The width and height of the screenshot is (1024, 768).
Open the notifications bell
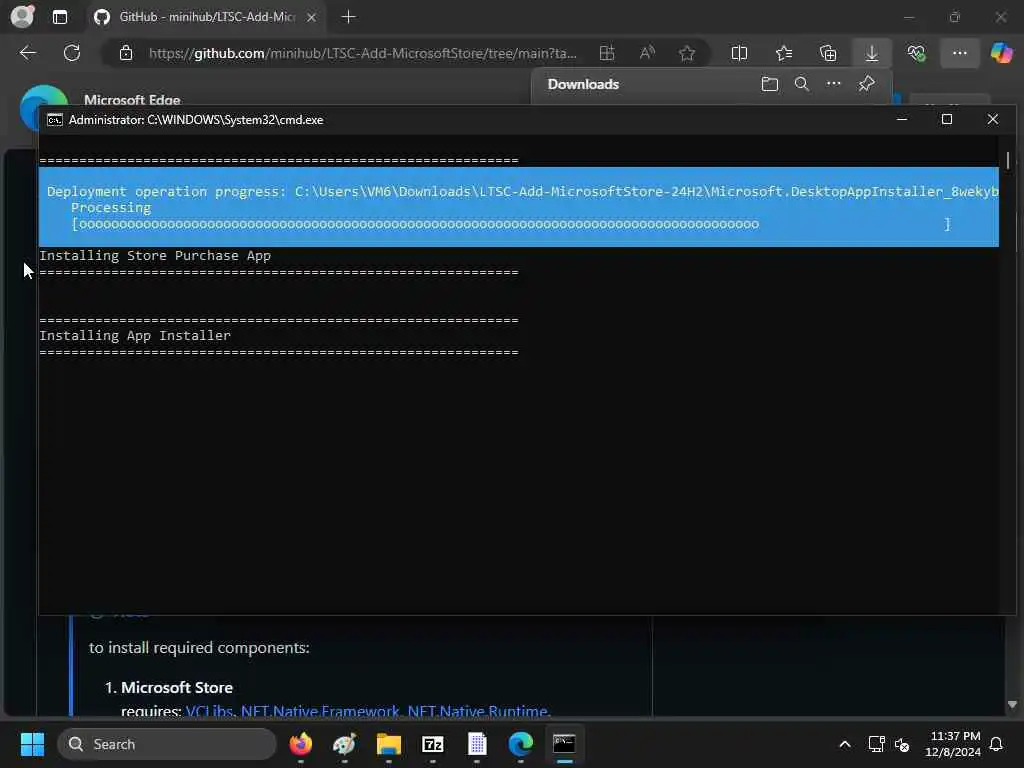(997, 744)
